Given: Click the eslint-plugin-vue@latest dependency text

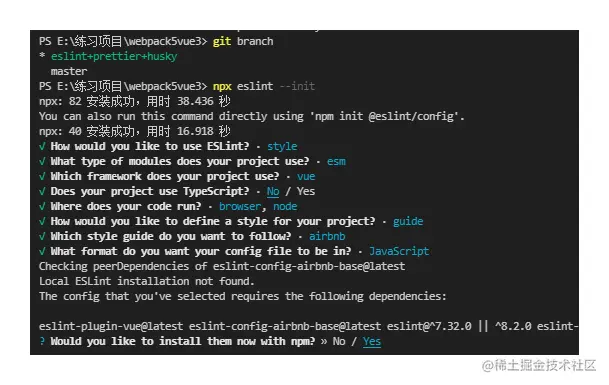Looking at the screenshot, I should click(111, 326).
